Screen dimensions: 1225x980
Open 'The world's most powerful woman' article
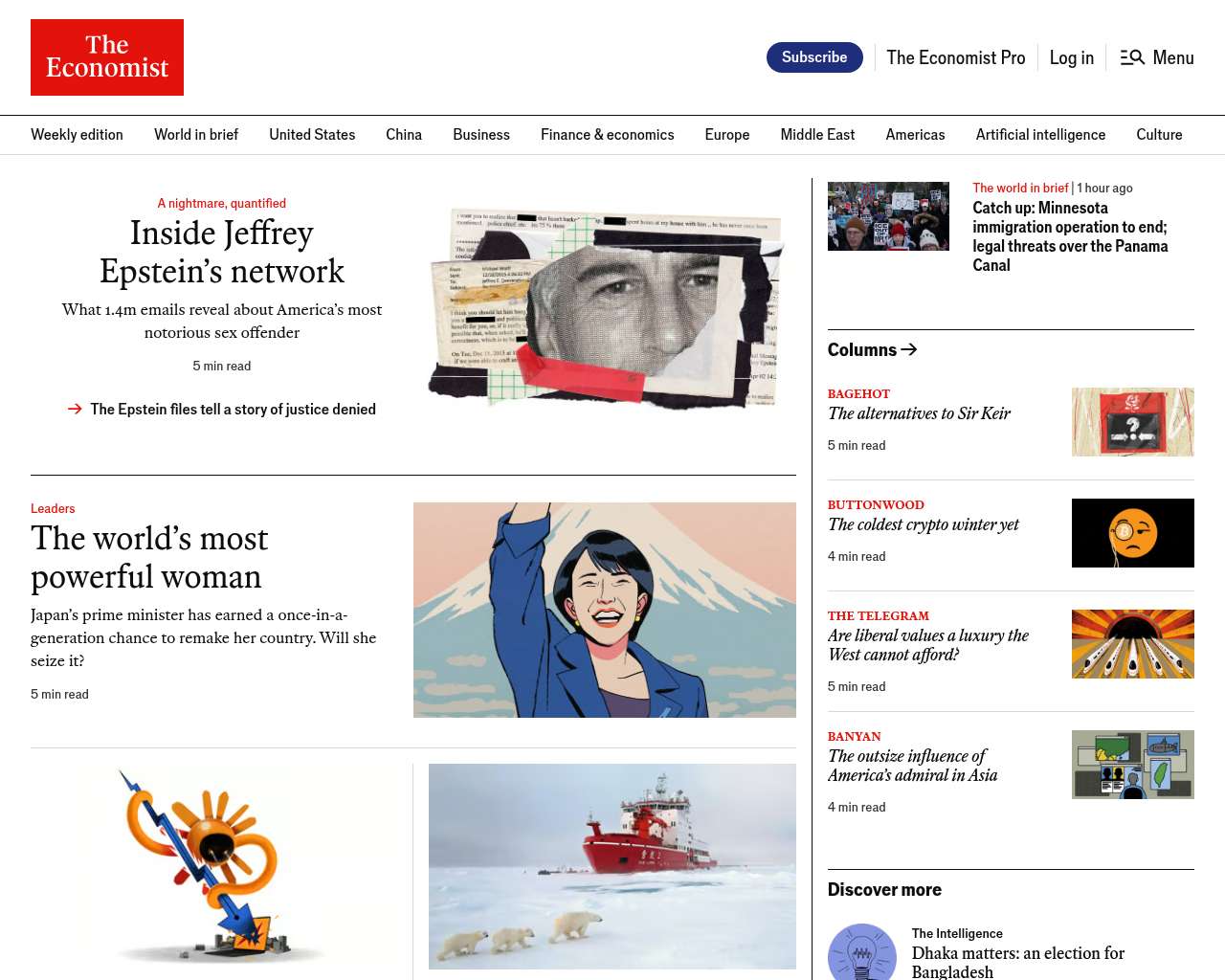click(150, 557)
